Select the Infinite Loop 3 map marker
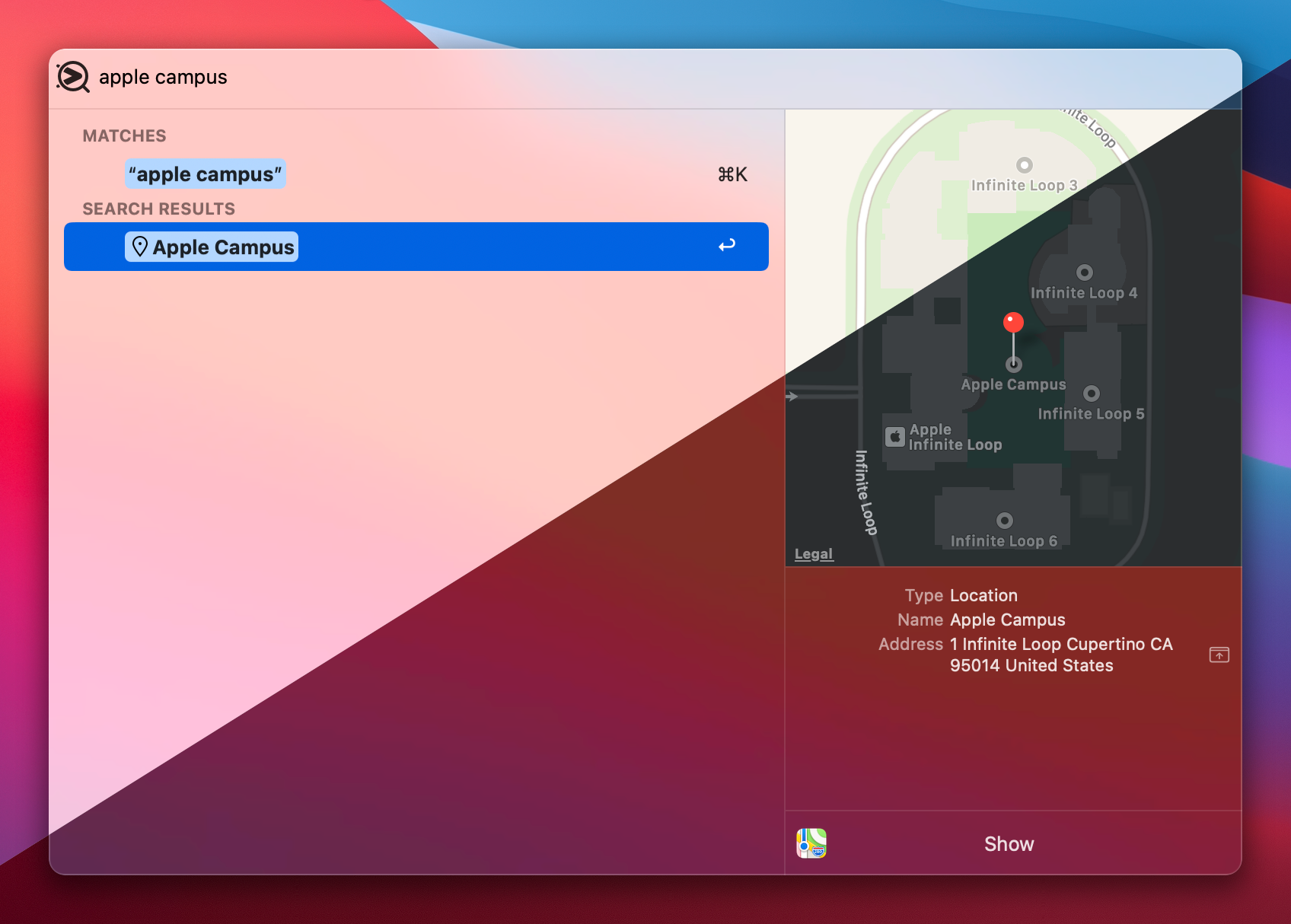 [x=1025, y=165]
